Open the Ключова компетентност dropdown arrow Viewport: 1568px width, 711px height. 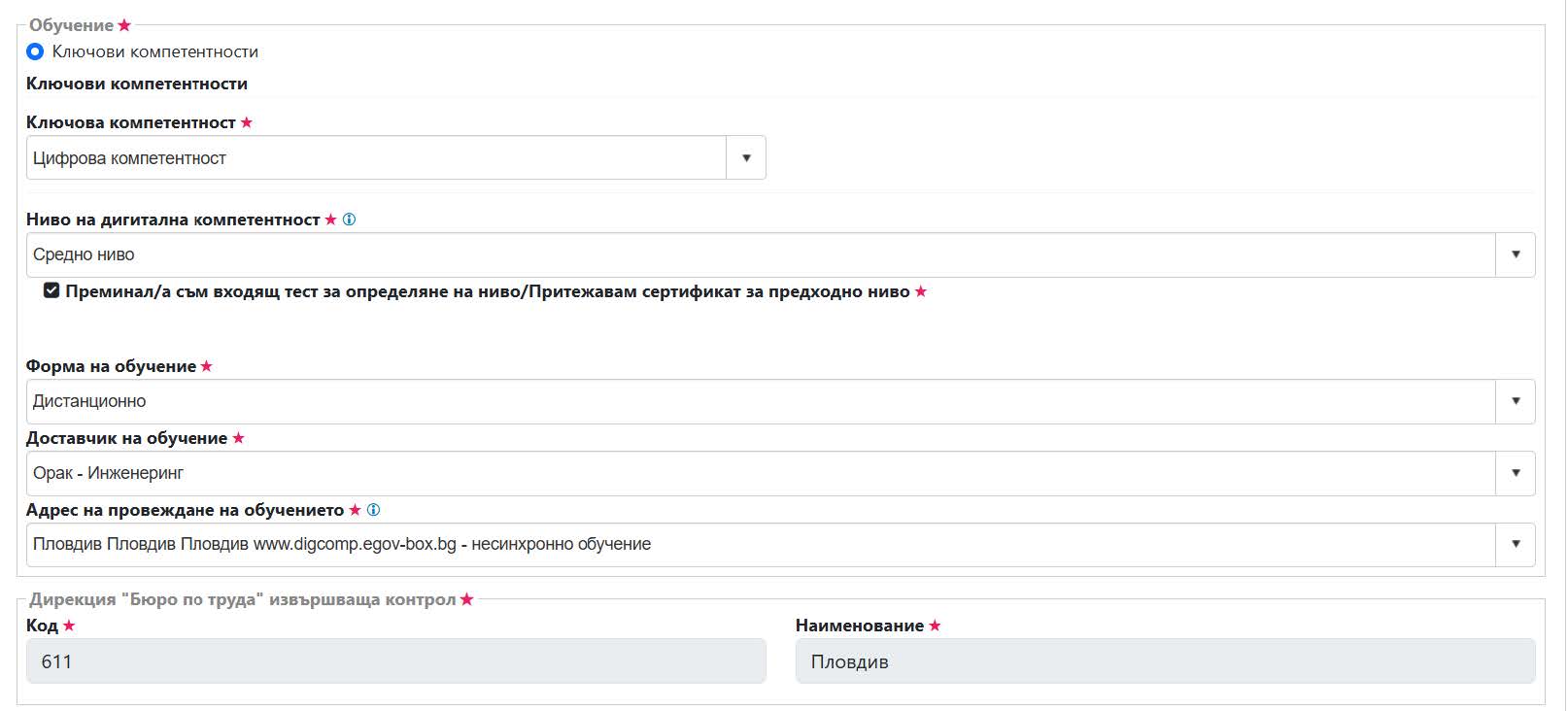tap(746, 157)
